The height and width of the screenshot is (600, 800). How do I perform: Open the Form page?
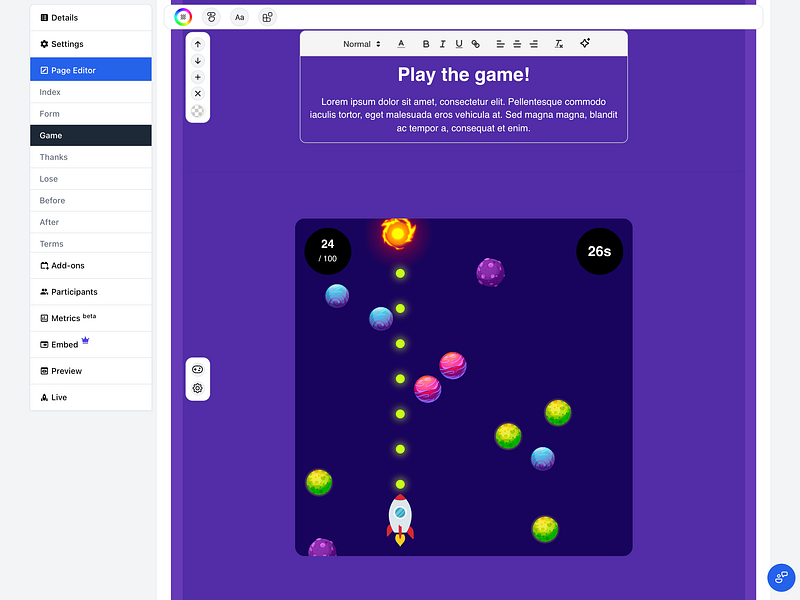coord(91,114)
